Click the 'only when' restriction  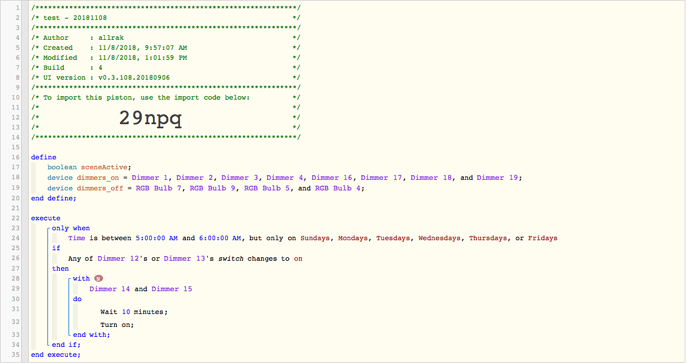[x=71, y=228]
